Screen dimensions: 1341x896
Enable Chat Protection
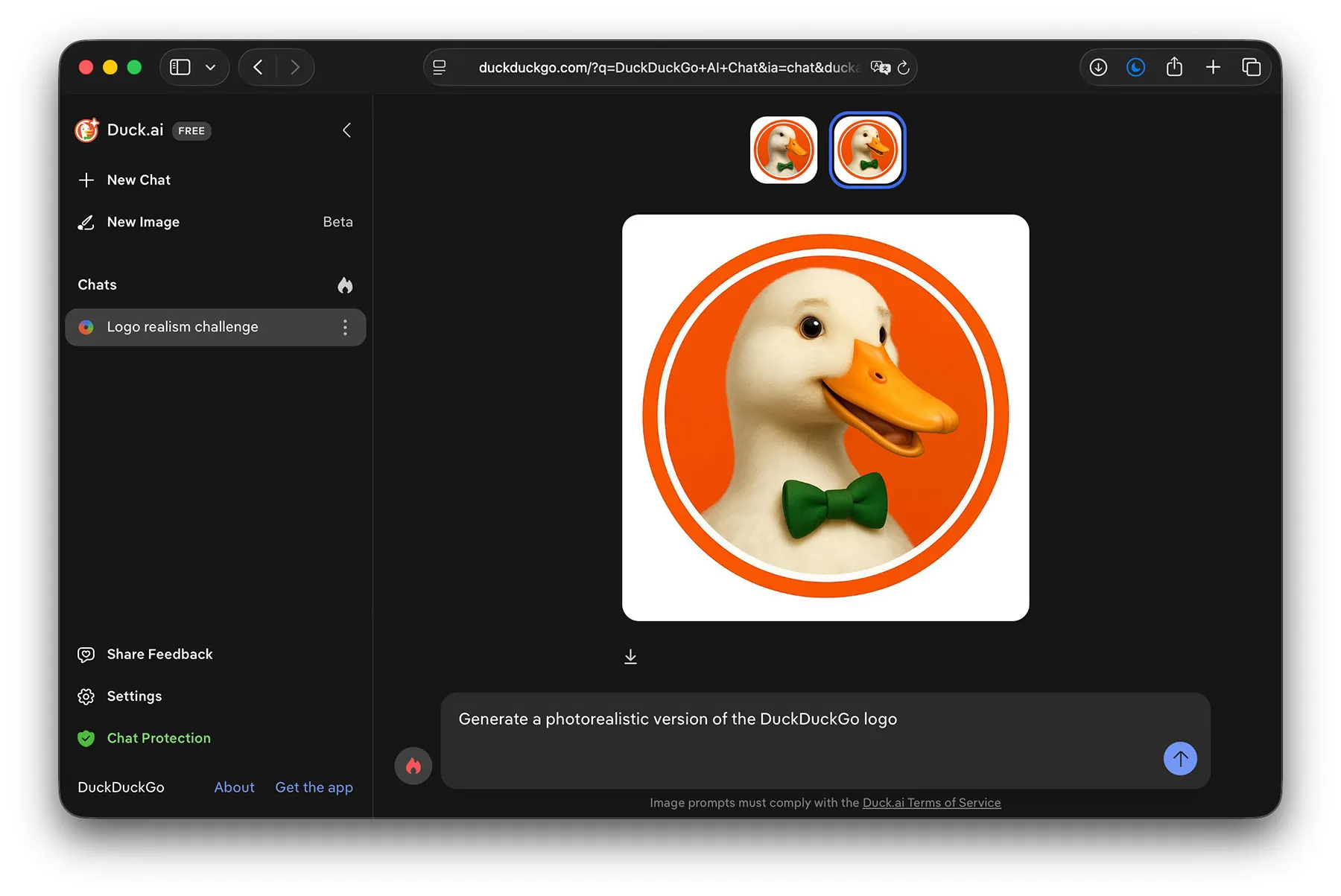coord(158,738)
